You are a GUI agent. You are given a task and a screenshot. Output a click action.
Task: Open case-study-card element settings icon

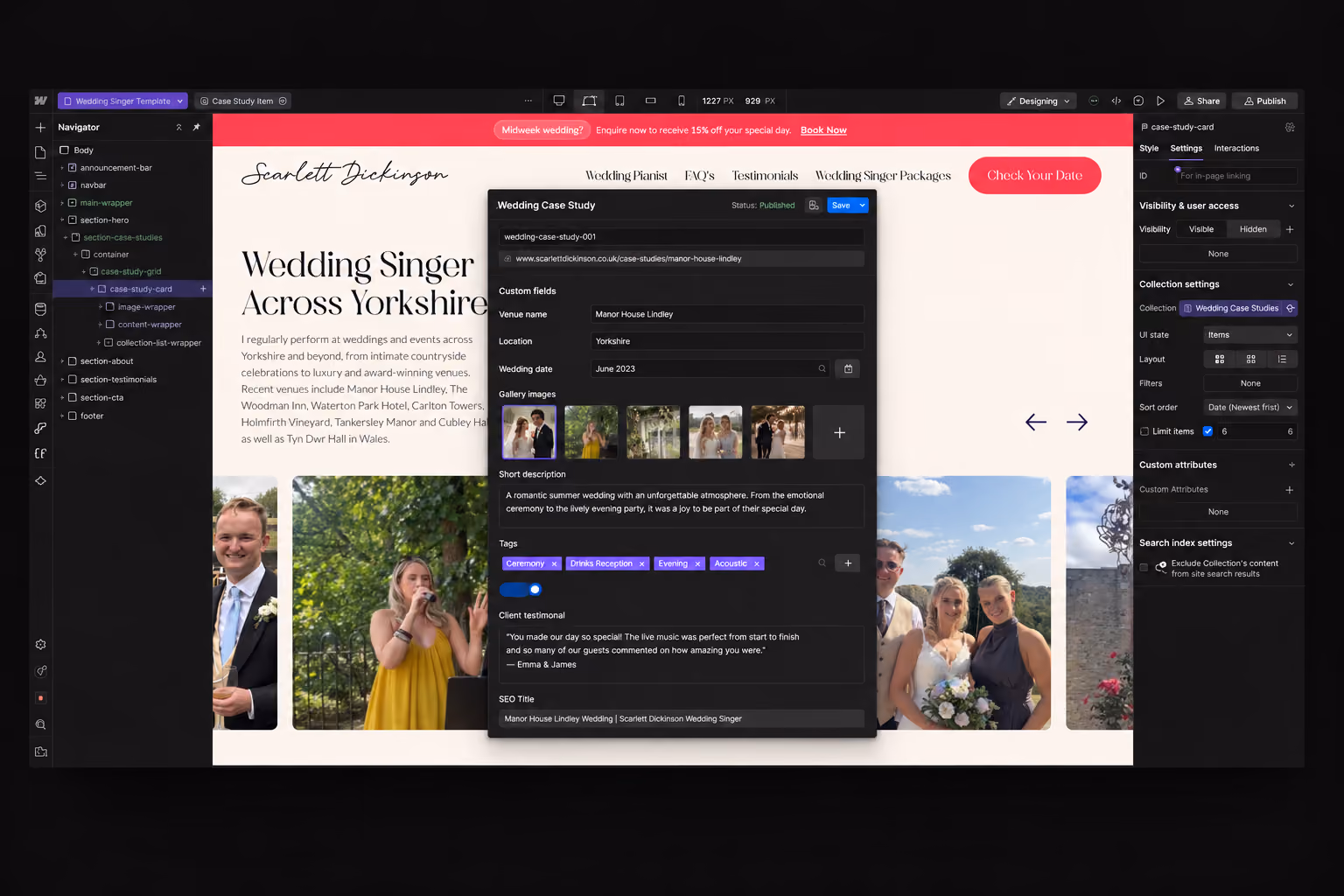click(1290, 127)
